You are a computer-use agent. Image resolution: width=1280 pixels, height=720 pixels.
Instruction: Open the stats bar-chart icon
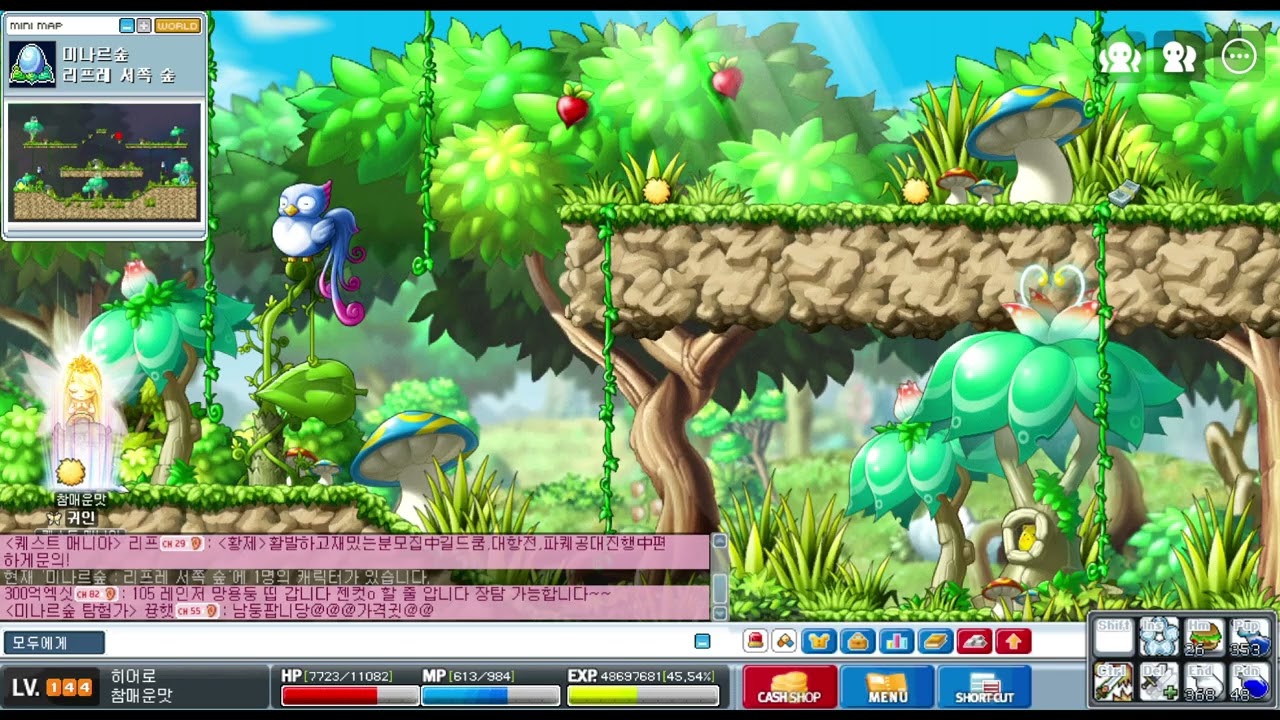[x=896, y=641]
